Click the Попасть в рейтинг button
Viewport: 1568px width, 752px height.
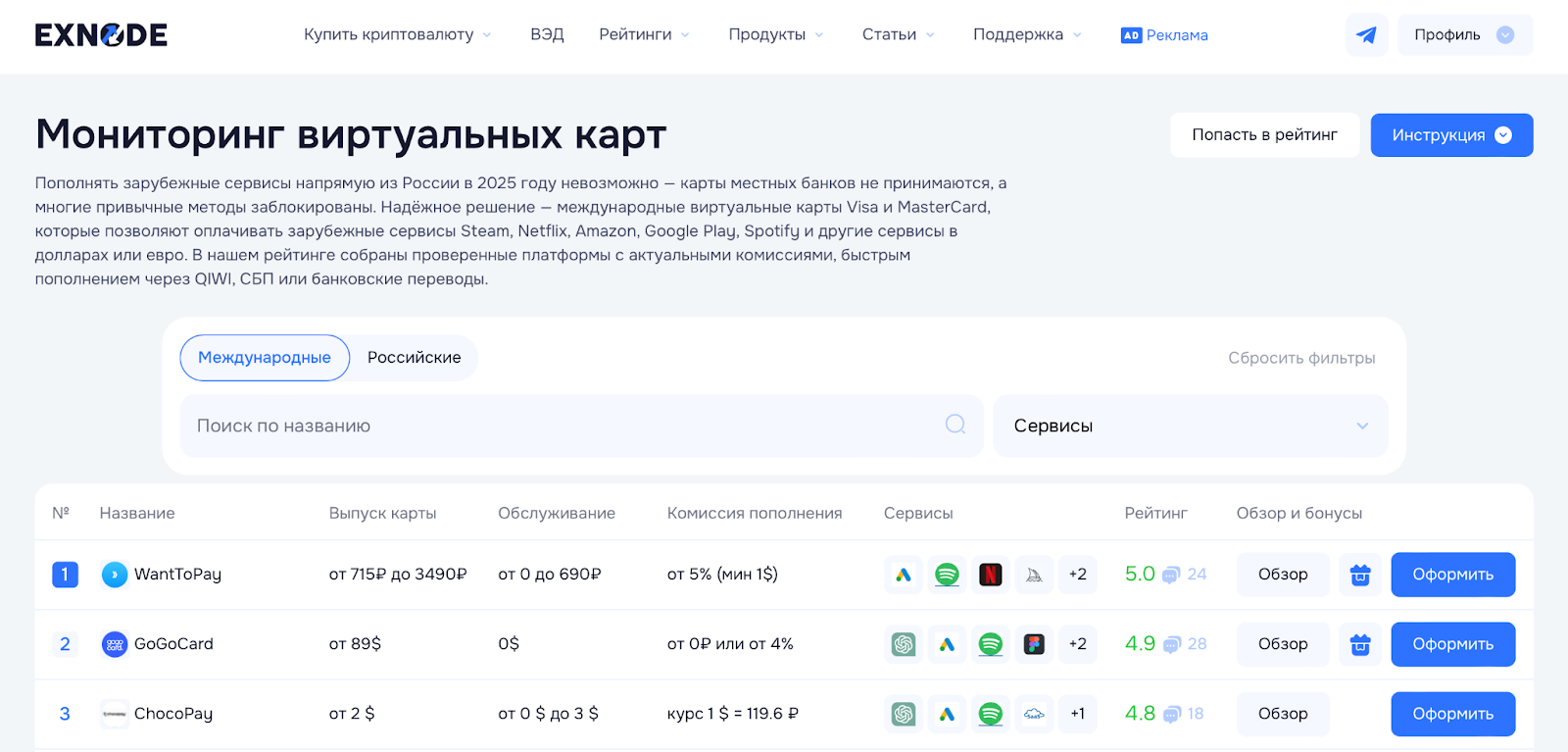(1264, 135)
